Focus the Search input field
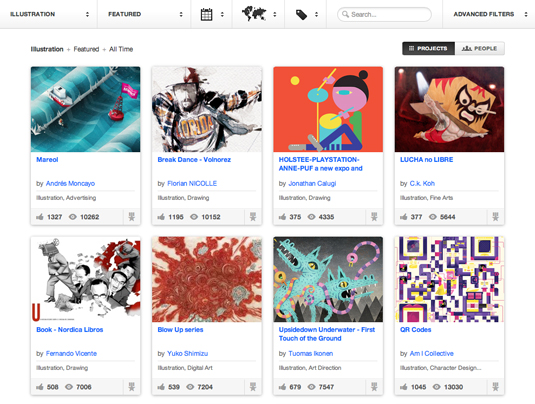535x404 pixels. point(384,14)
